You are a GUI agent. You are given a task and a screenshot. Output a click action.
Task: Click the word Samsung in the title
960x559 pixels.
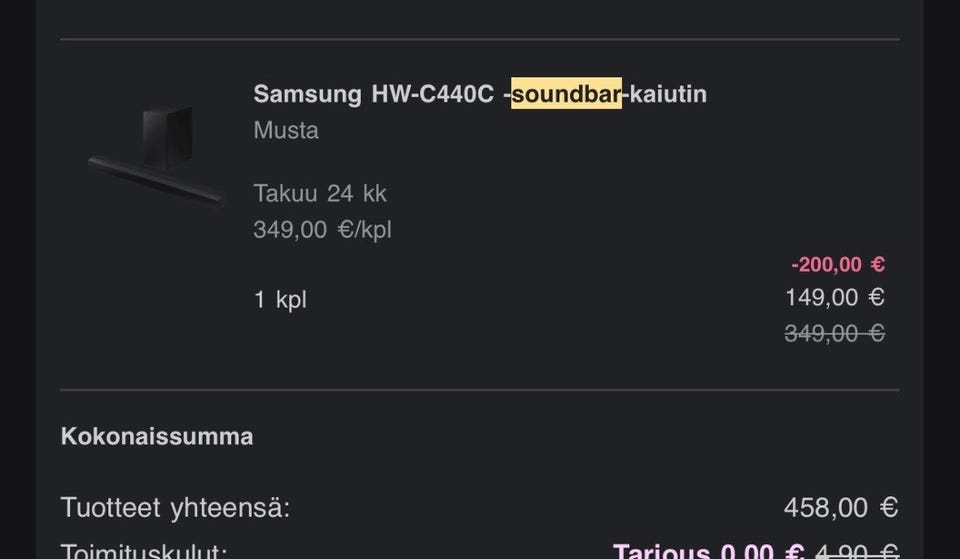307,94
